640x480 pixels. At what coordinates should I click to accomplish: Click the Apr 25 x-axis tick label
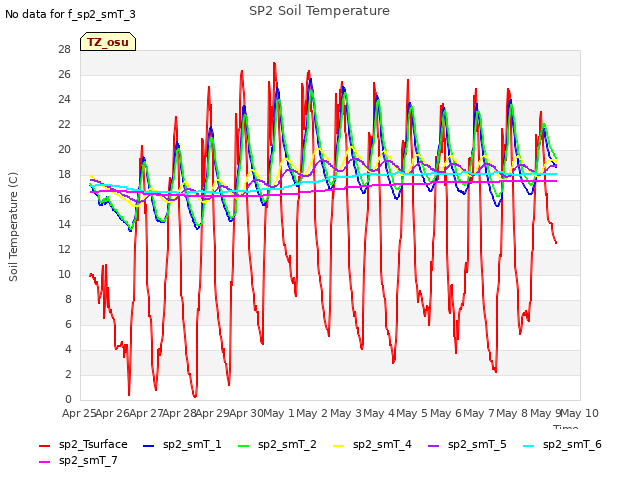click(79, 413)
